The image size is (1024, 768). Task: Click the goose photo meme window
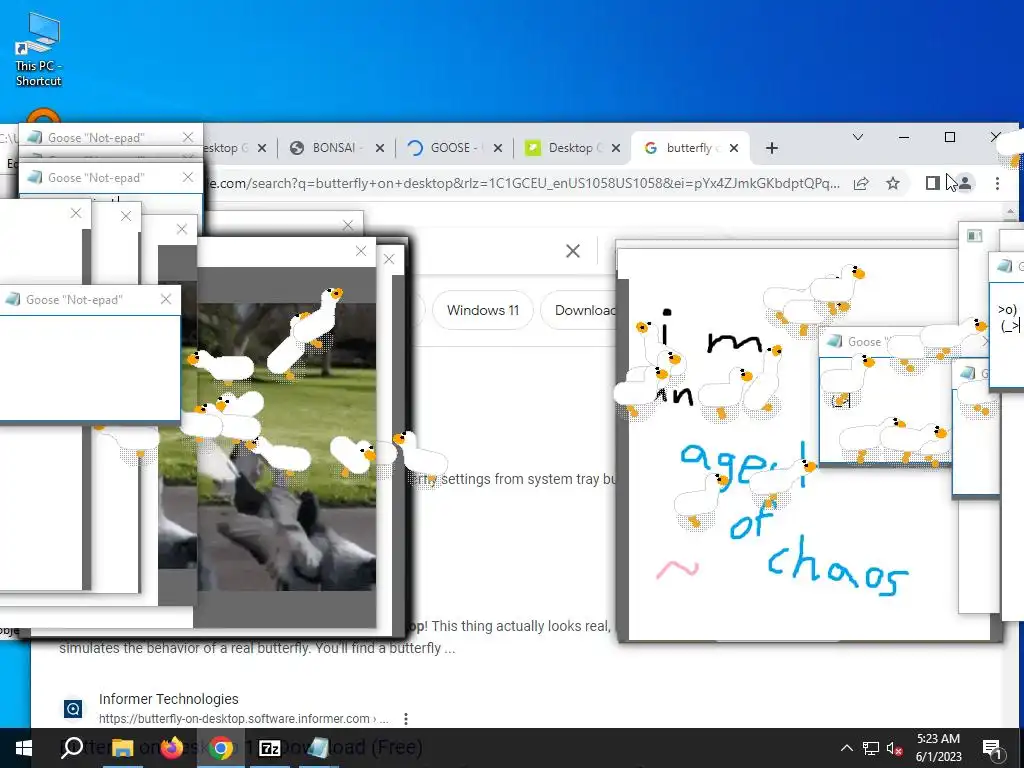click(x=286, y=446)
